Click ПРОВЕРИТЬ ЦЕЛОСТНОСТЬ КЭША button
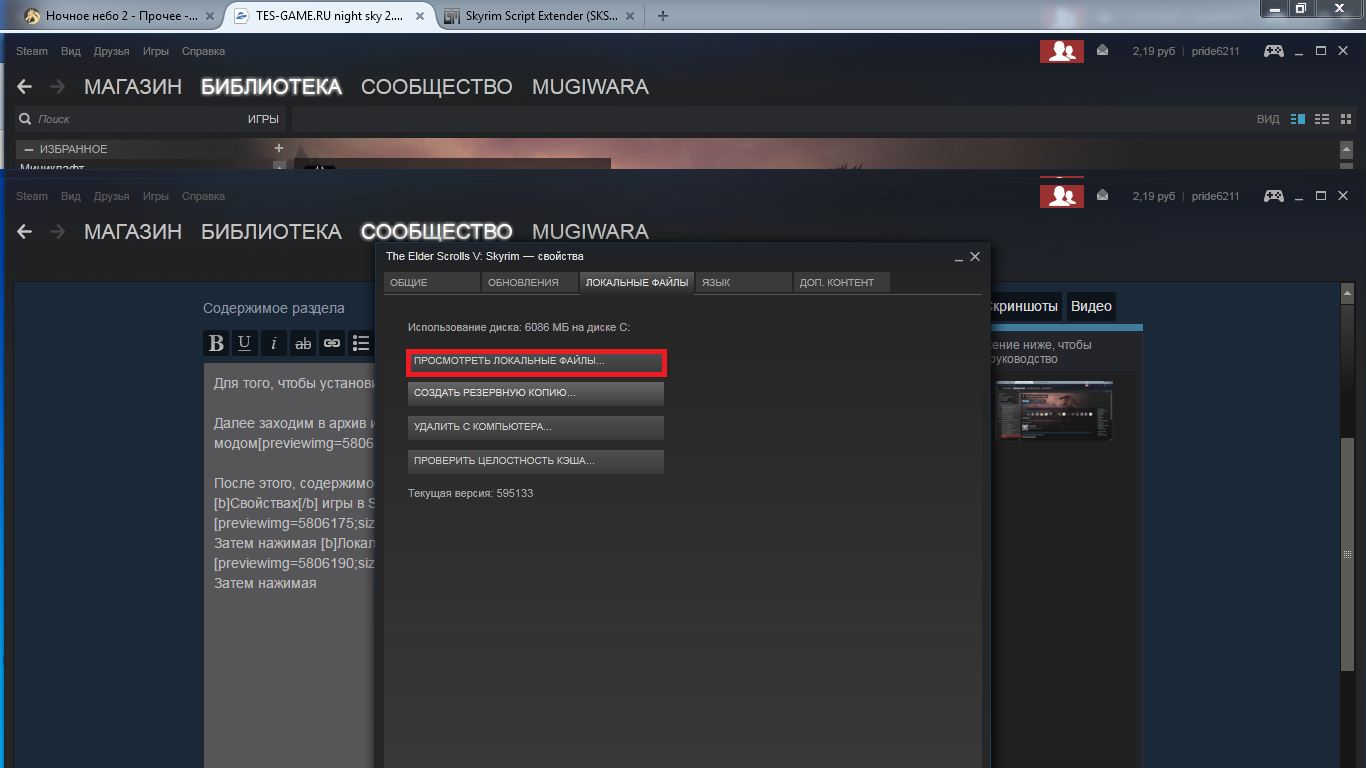Image resolution: width=1366 pixels, height=768 pixels. 536,461
